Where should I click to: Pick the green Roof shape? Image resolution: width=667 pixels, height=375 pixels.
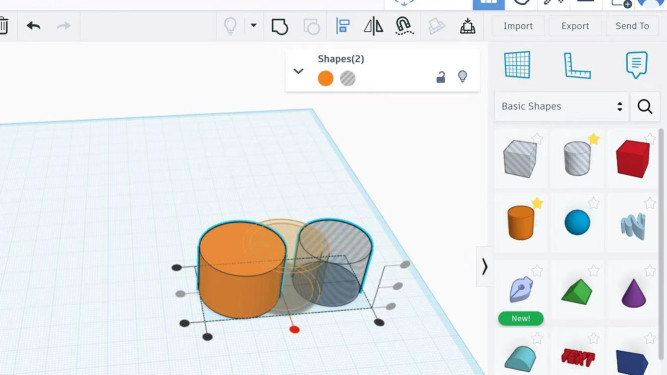577,292
